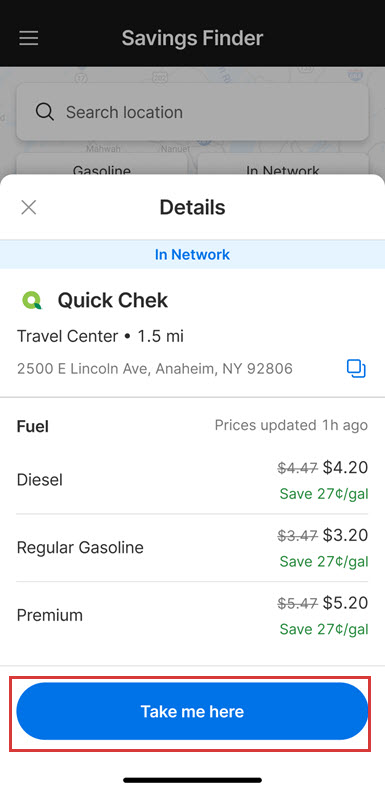The height and width of the screenshot is (792, 385).
Task: Tap the Quick Chek station name
Action: [x=113, y=301]
